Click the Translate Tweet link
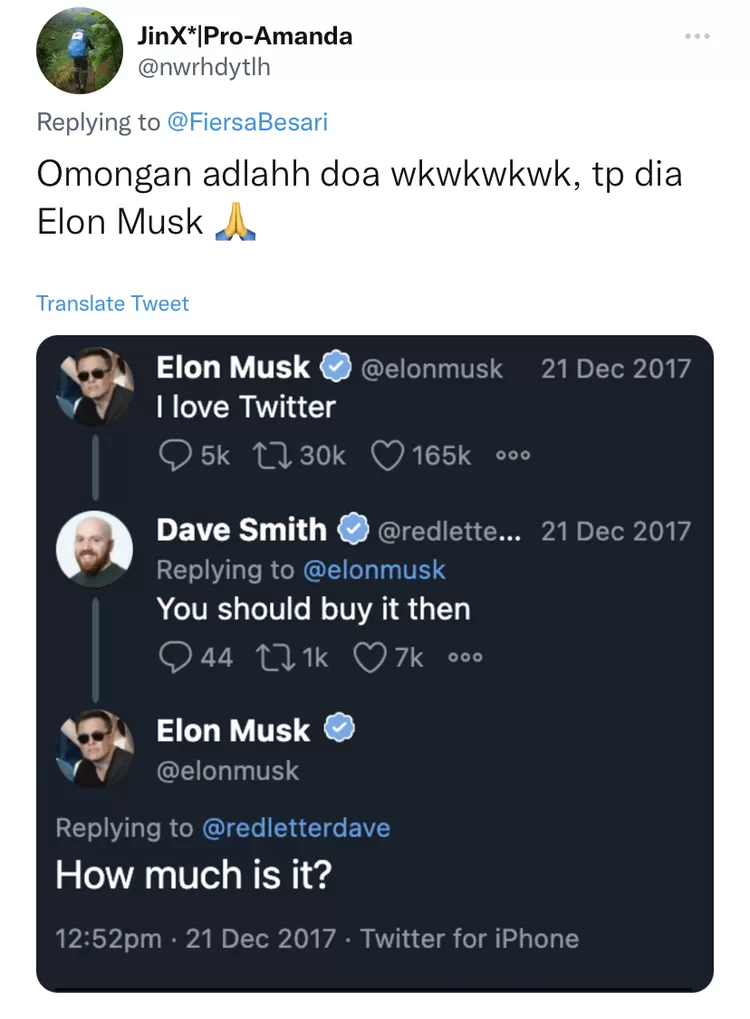750x1019 pixels. point(112,304)
